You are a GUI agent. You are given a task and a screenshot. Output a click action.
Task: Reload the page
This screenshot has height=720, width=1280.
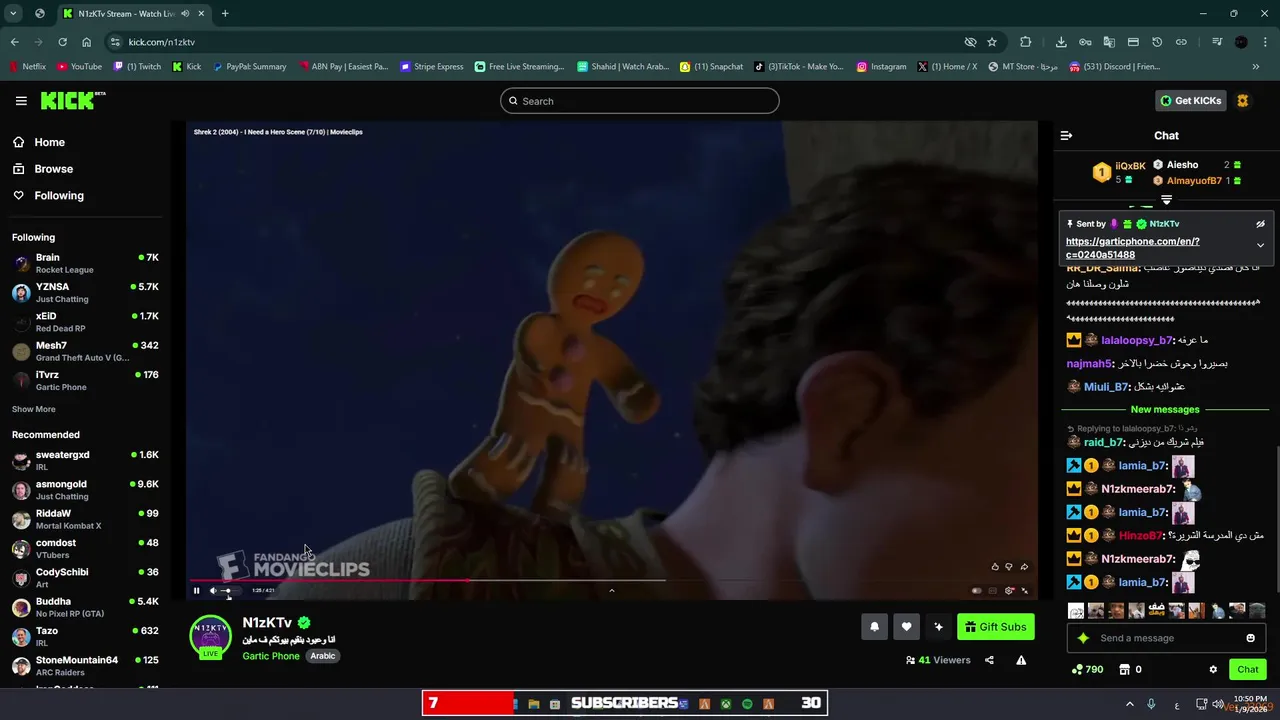[62, 42]
